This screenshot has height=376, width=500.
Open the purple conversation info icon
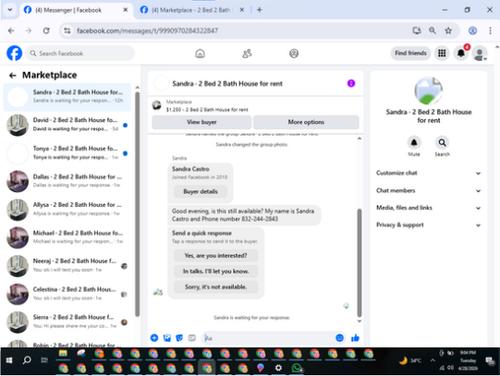(x=351, y=83)
